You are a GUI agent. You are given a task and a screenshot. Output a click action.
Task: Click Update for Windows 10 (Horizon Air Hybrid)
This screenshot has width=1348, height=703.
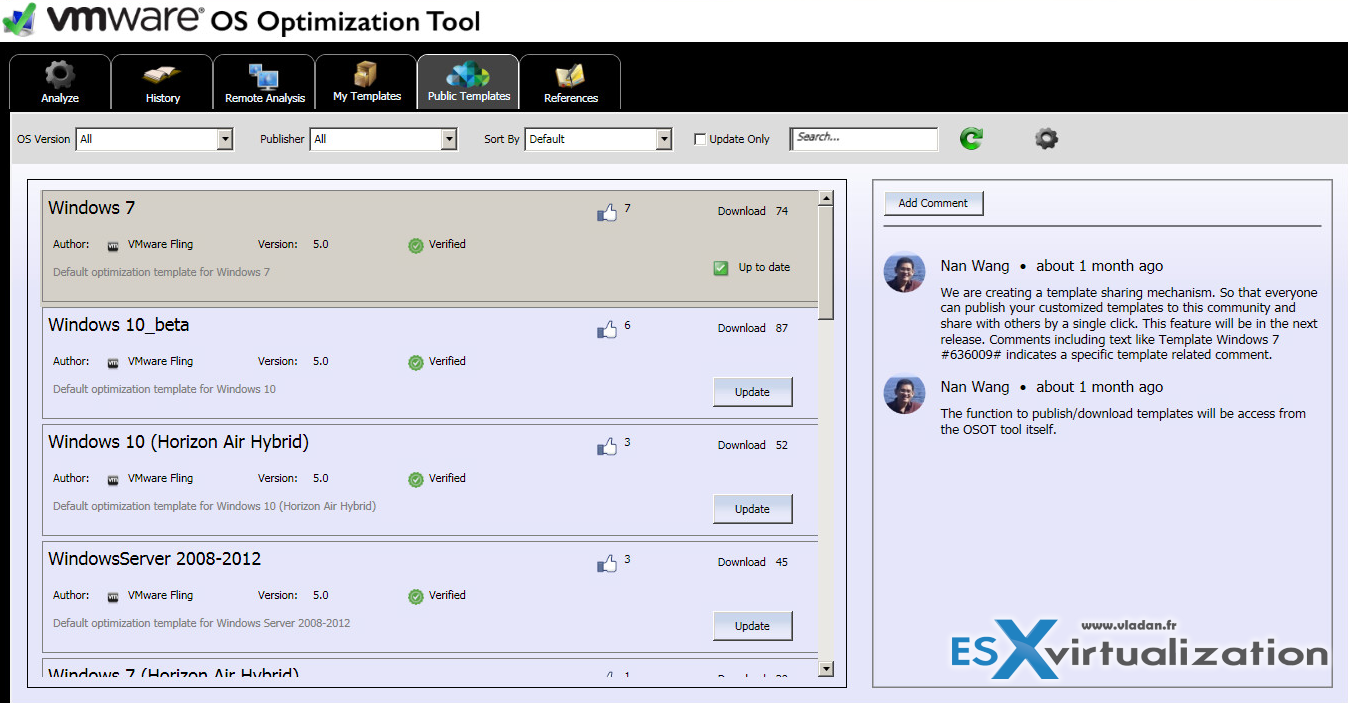pyautogui.click(x=752, y=509)
